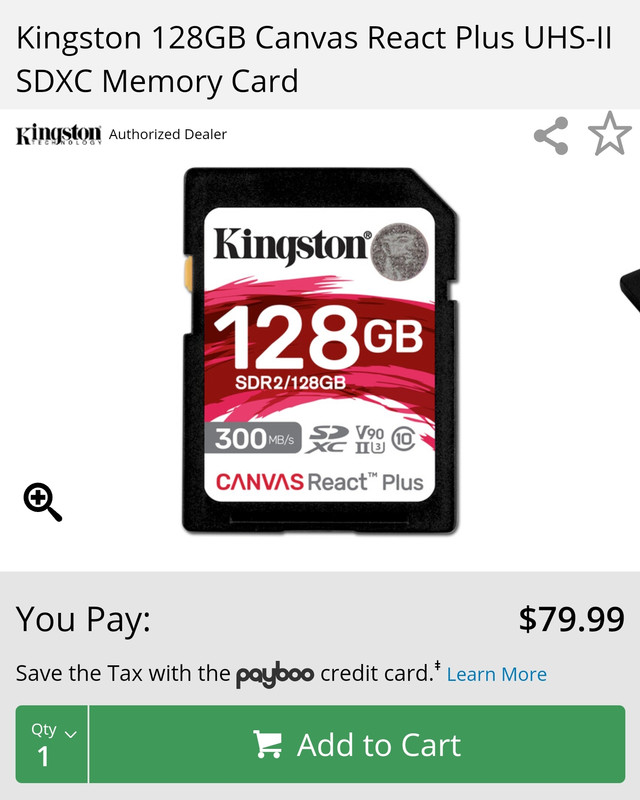Click the $79.99 price
The width and height of the screenshot is (640, 800).
coord(572,619)
